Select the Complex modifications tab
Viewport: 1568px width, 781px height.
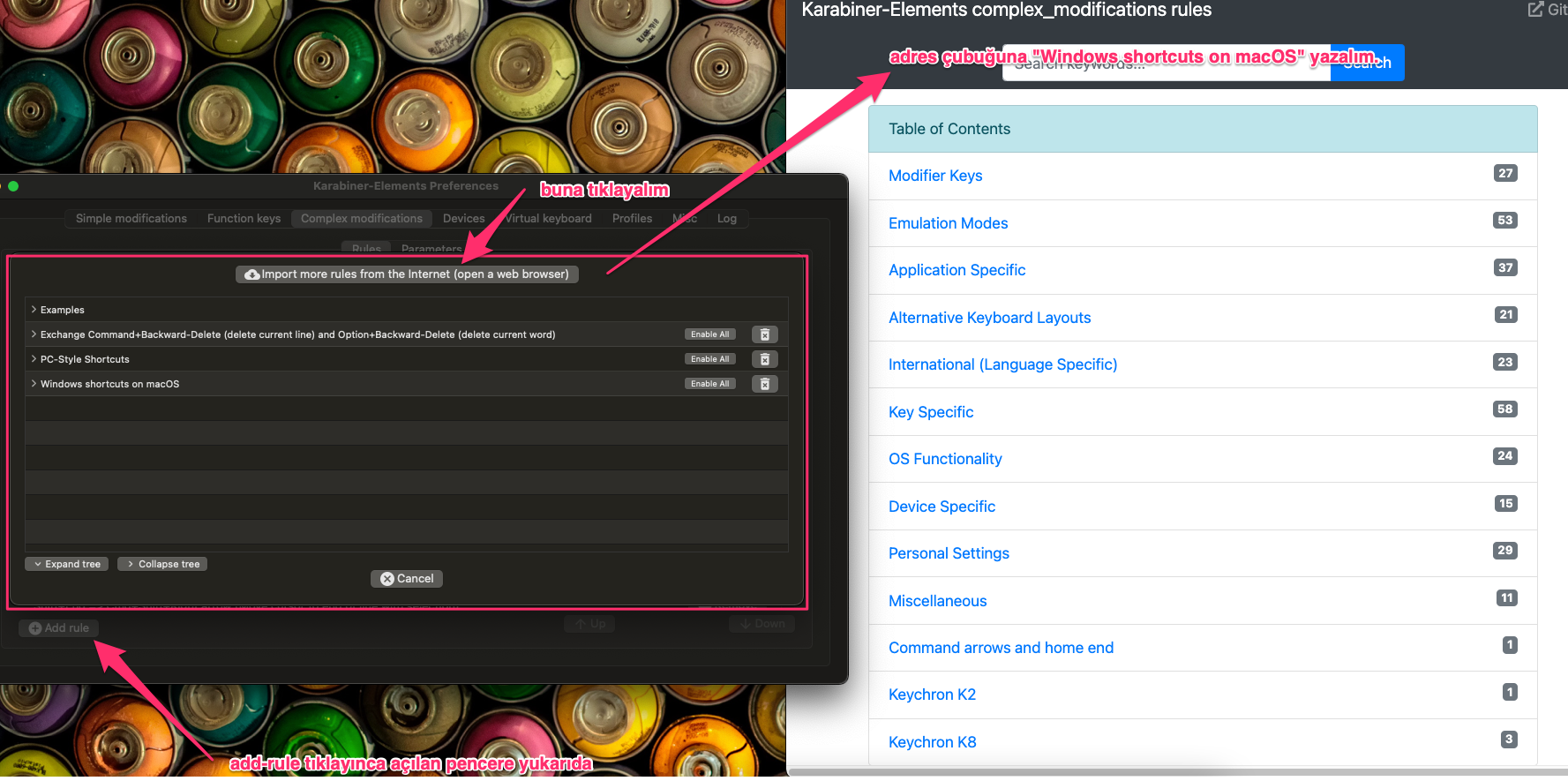[362, 219]
